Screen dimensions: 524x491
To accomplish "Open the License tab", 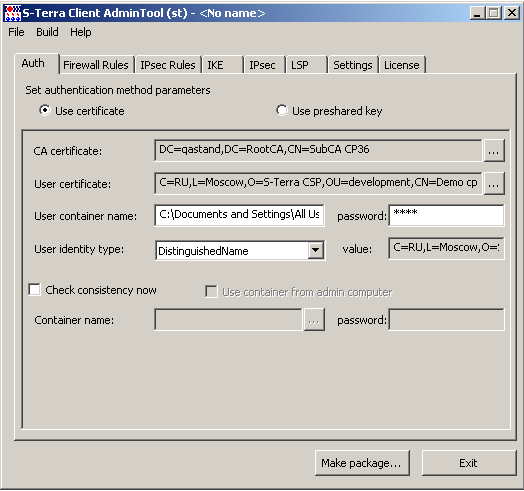I will pos(402,65).
